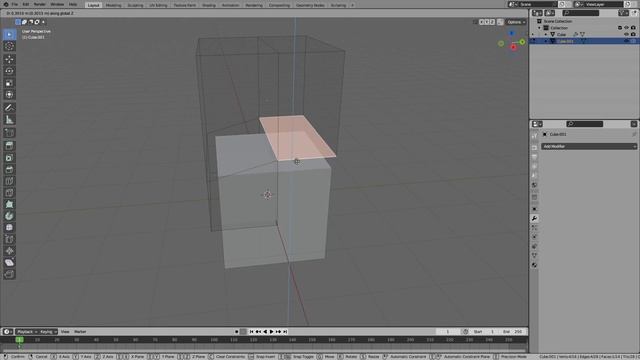Viewport: 640px width, 360px height.
Task: Toggle Collection render camera icon
Action: 633,28
